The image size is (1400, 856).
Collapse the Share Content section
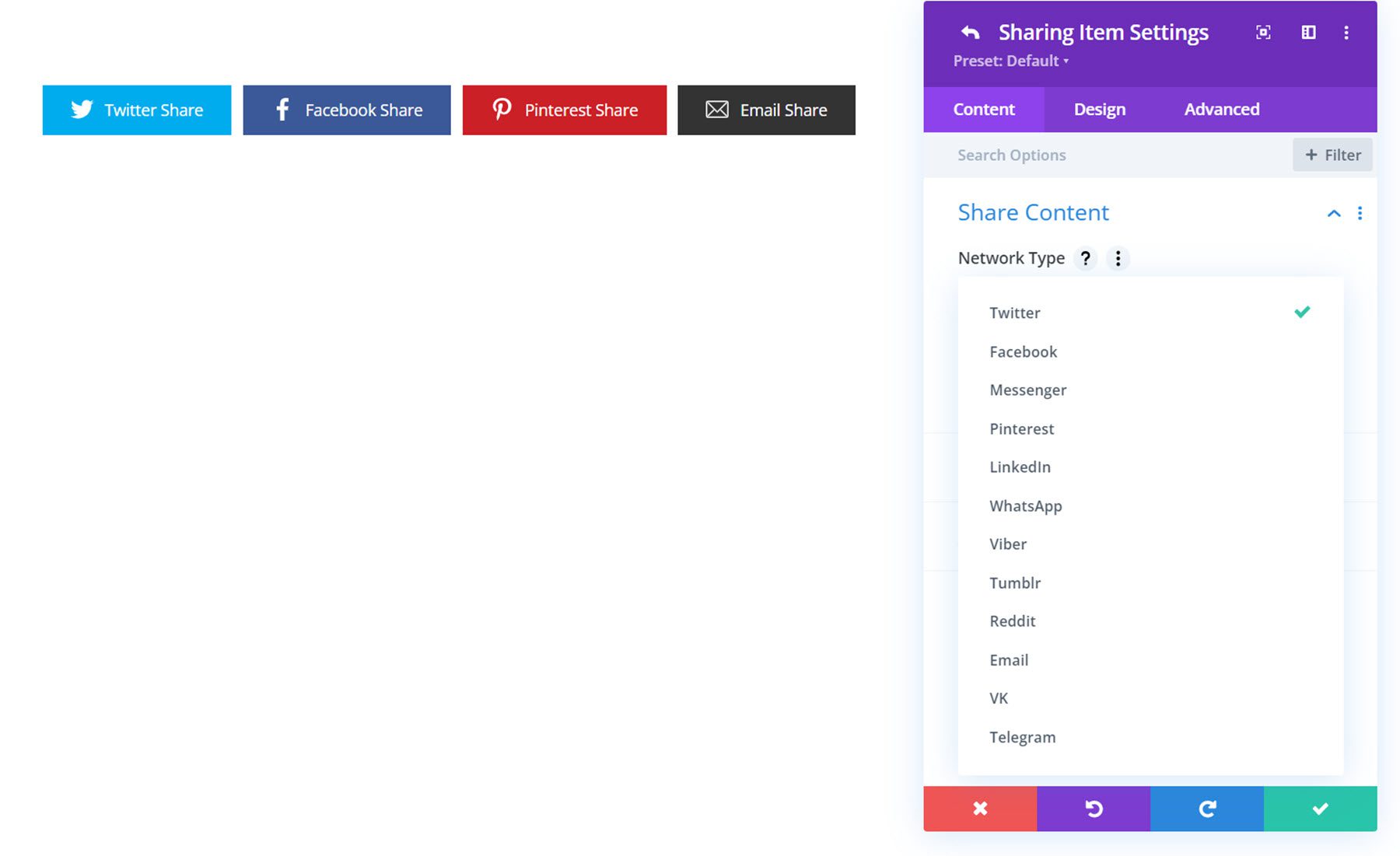[1333, 213]
